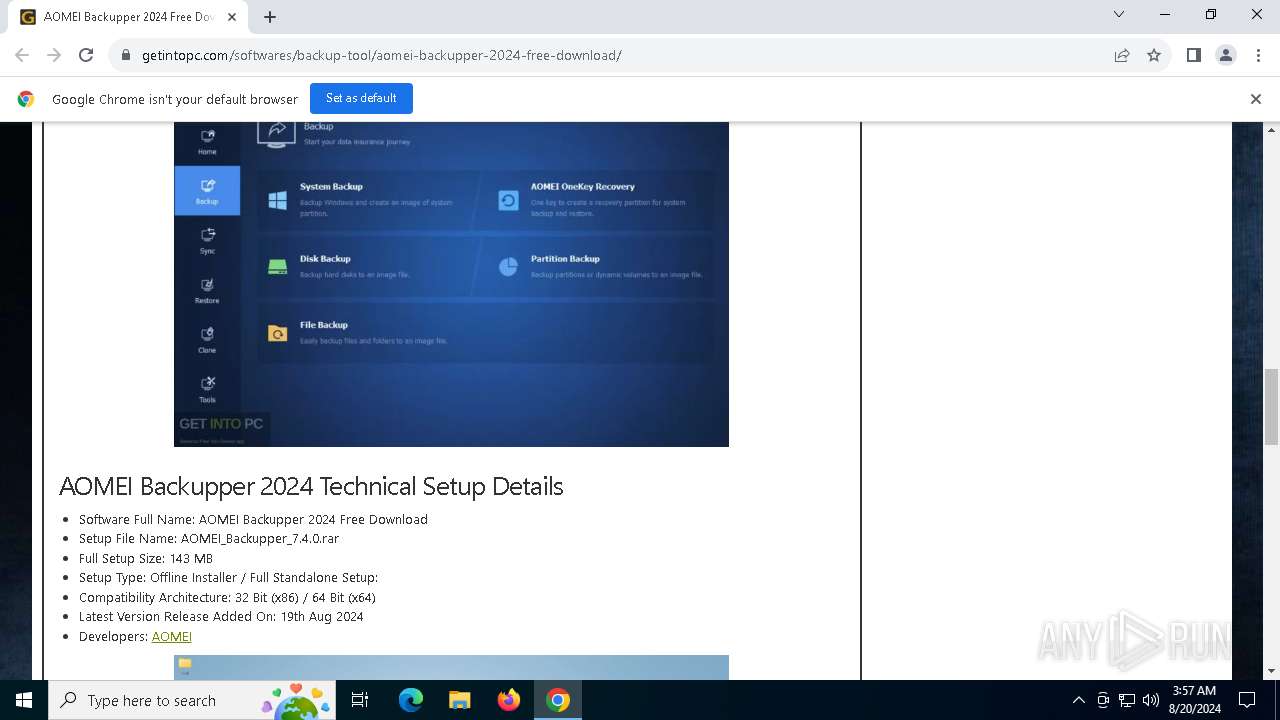Image resolution: width=1280 pixels, height=720 pixels.
Task: Click the AOMEI Backupper 2024 Technical Setup Details heading
Action: tap(311, 486)
